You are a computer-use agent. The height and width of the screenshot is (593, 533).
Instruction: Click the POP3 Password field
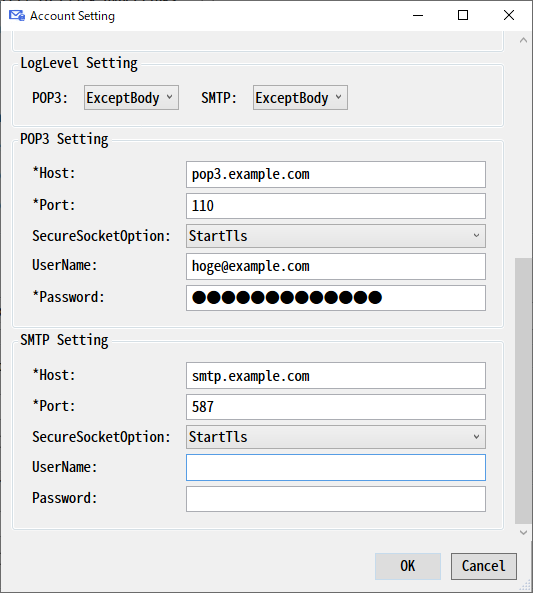(336, 298)
